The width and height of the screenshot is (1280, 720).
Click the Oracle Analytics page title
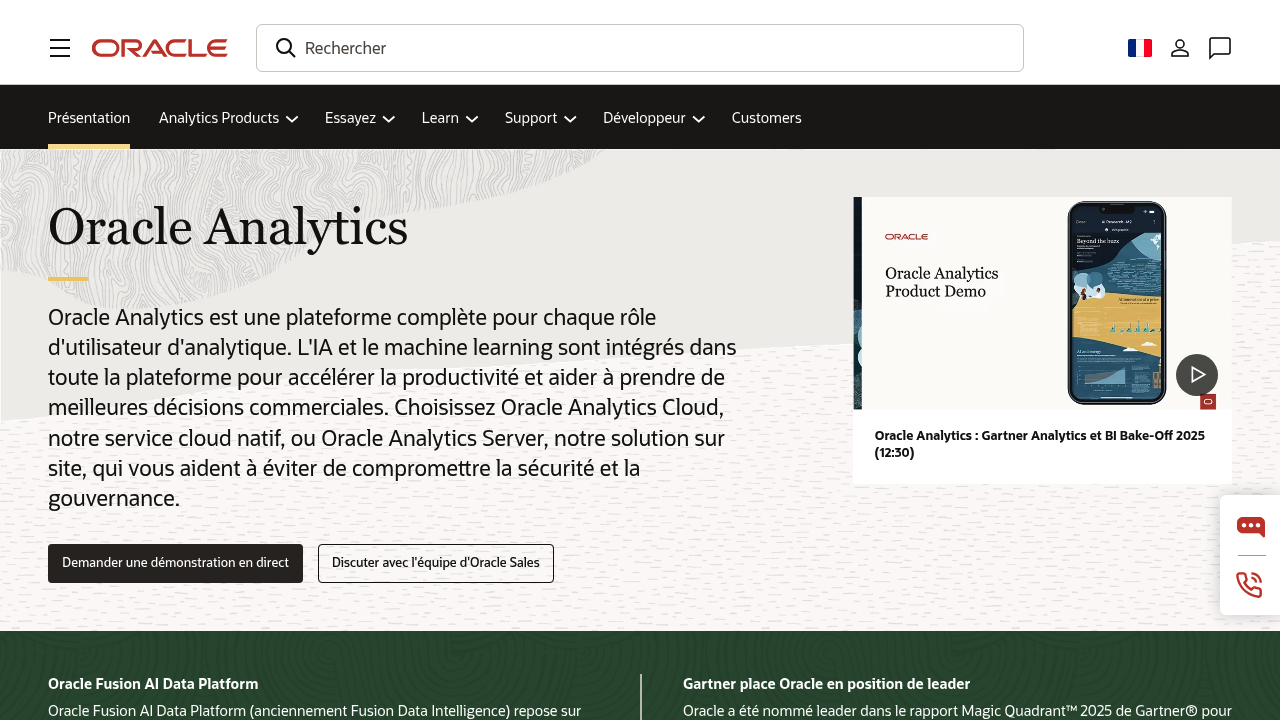(x=228, y=227)
